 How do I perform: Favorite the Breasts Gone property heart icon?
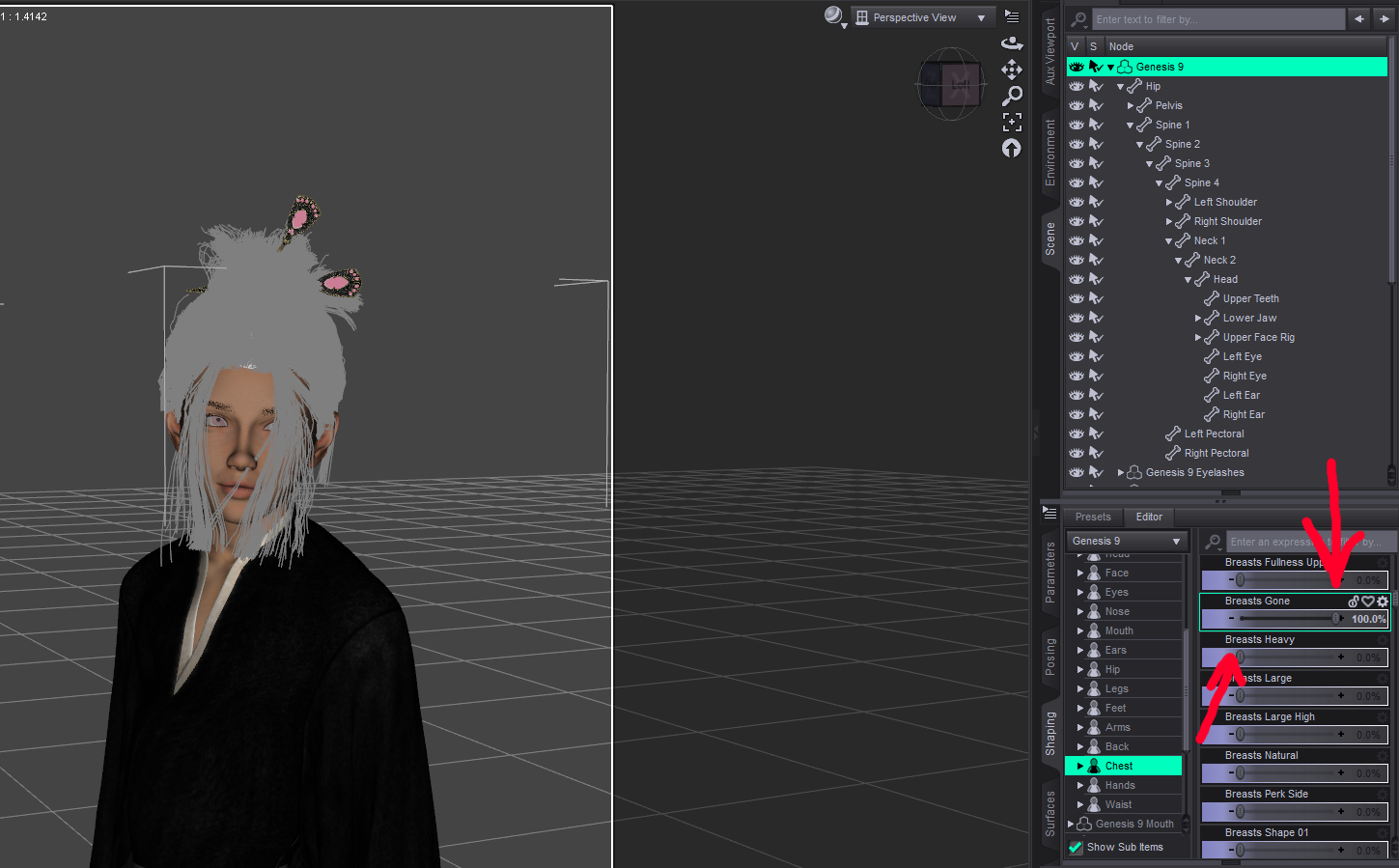click(1368, 602)
